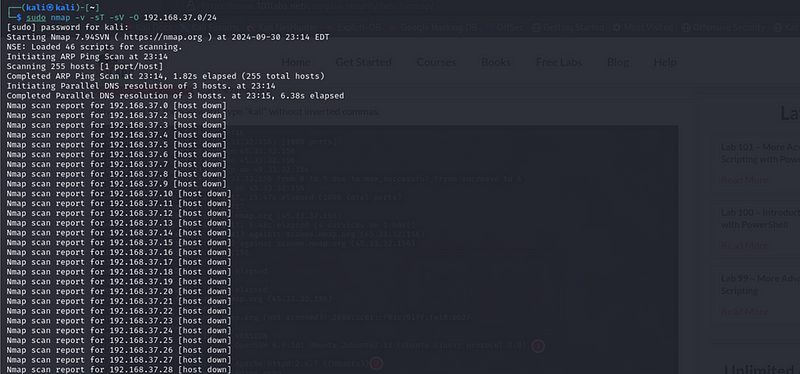
Task: Click the scan report line for 192.168.37.9
Action: 117,184
